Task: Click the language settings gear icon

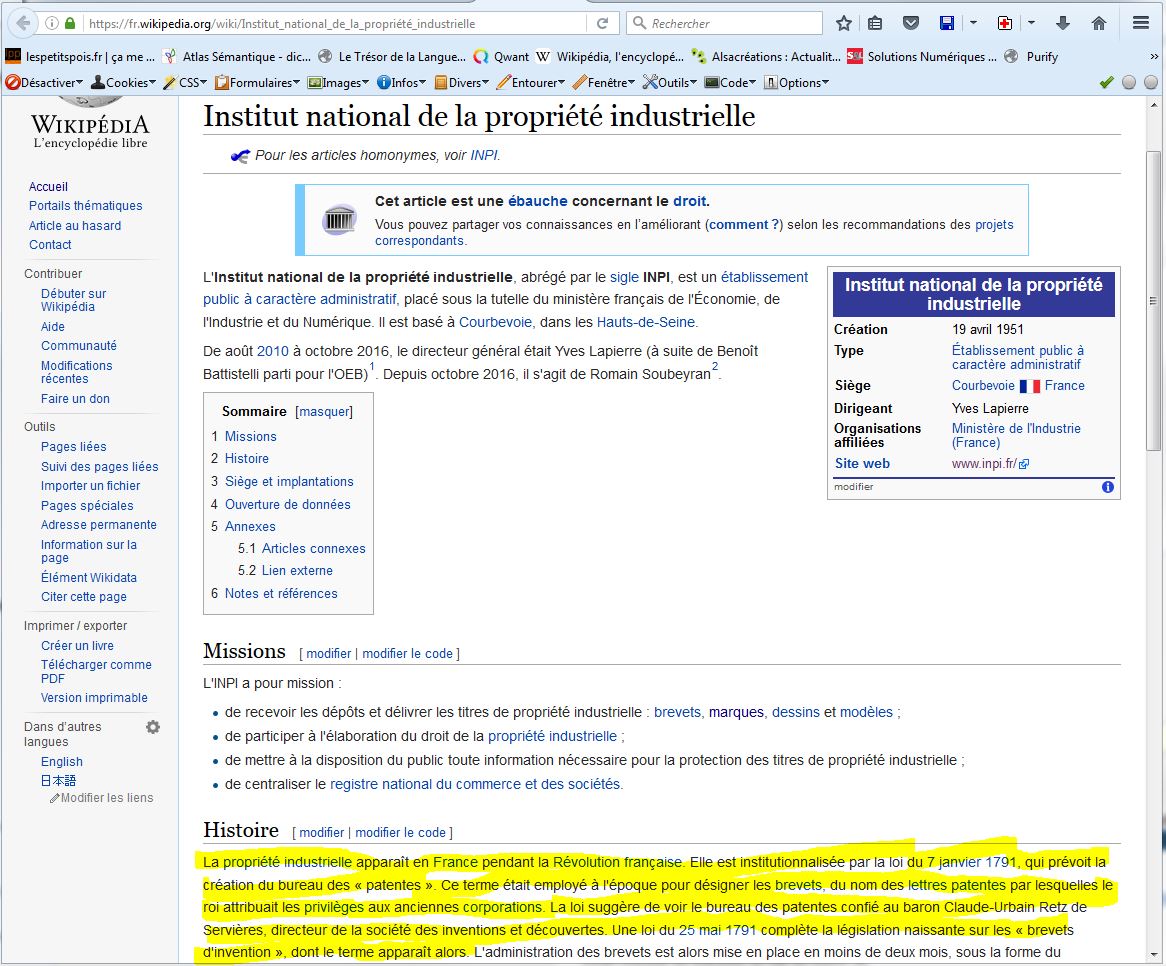Action: pyautogui.click(x=153, y=727)
